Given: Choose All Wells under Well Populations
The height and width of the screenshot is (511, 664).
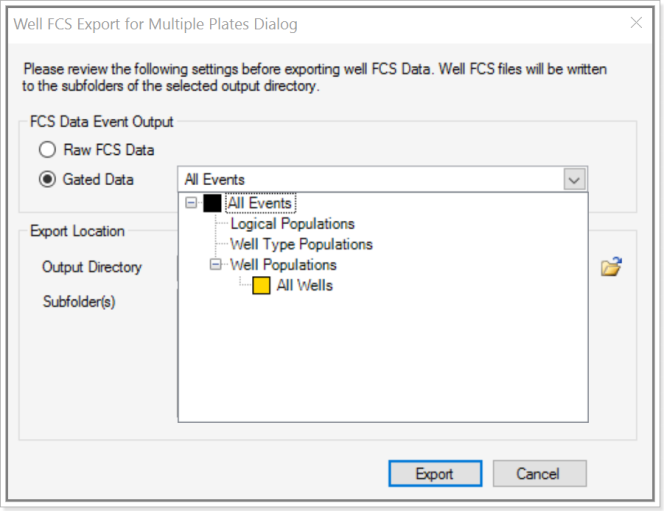Looking at the screenshot, I should (304, 285).
